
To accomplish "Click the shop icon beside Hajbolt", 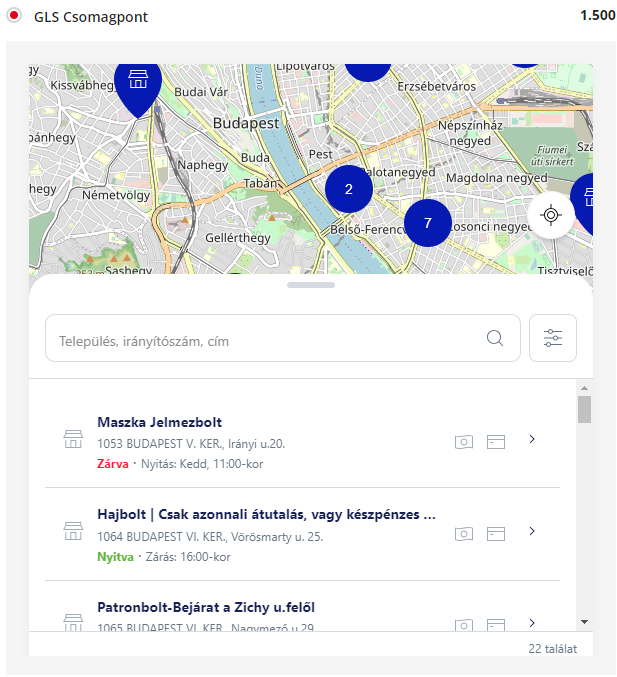I will [73, 531].
